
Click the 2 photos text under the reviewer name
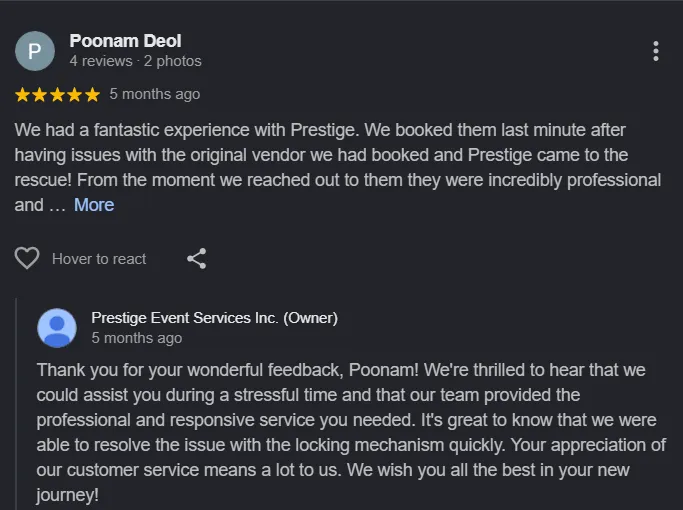point(172,61)
